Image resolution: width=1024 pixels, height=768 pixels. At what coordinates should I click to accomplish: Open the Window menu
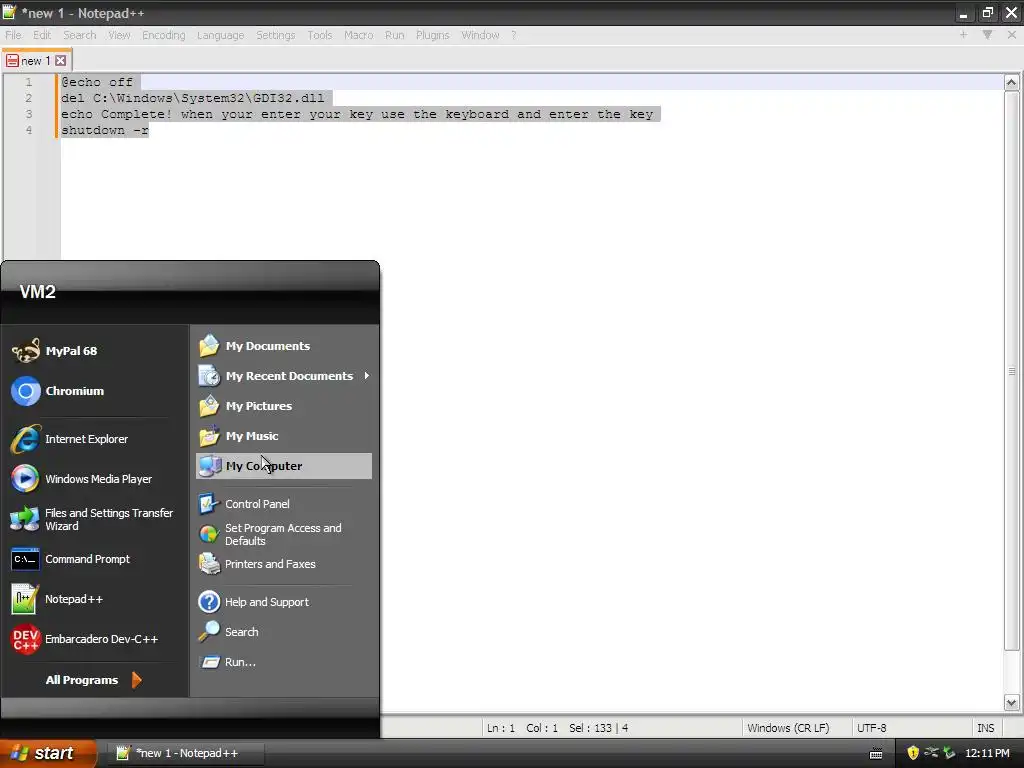480,35
